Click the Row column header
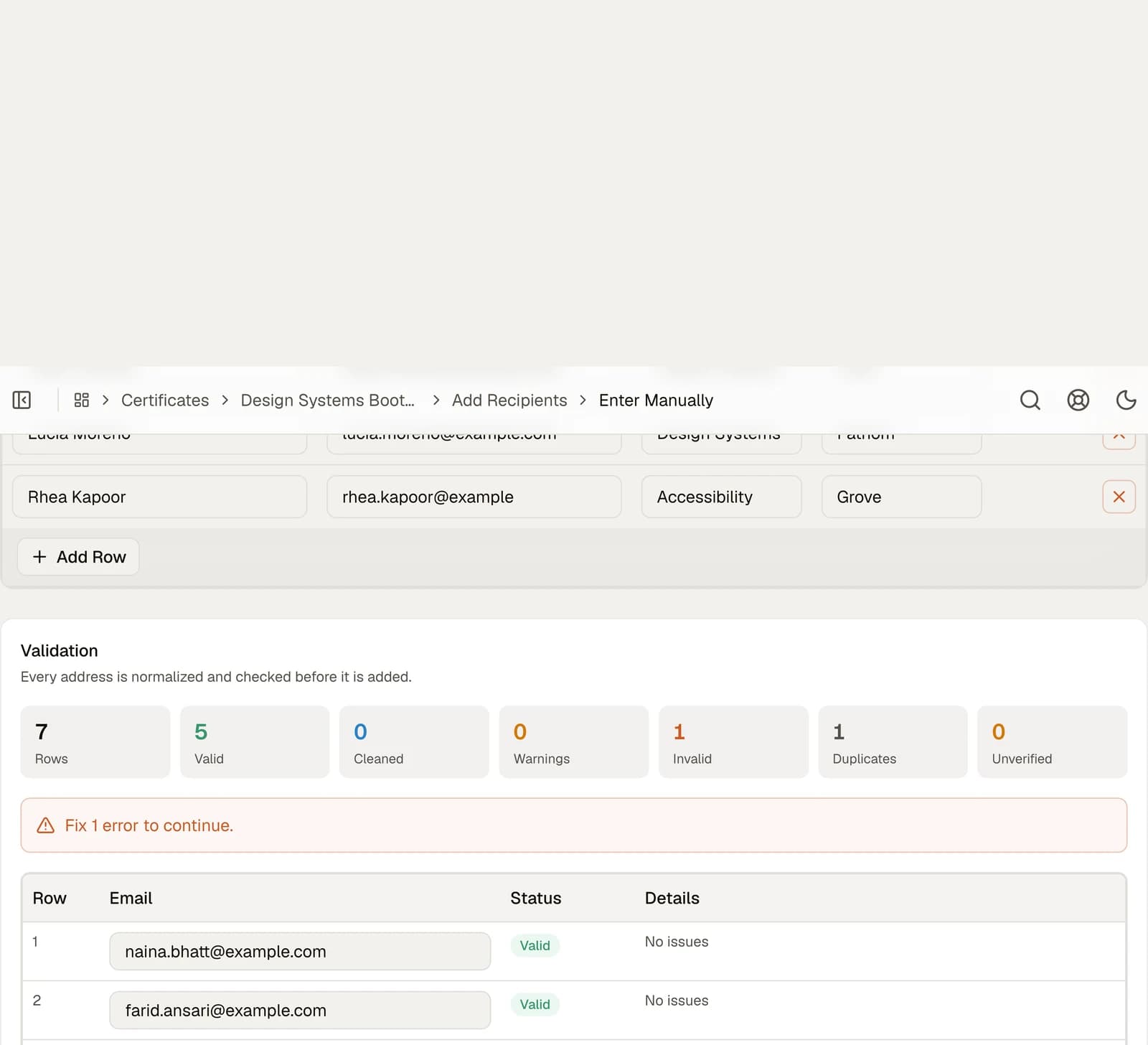 click(50, 899)
